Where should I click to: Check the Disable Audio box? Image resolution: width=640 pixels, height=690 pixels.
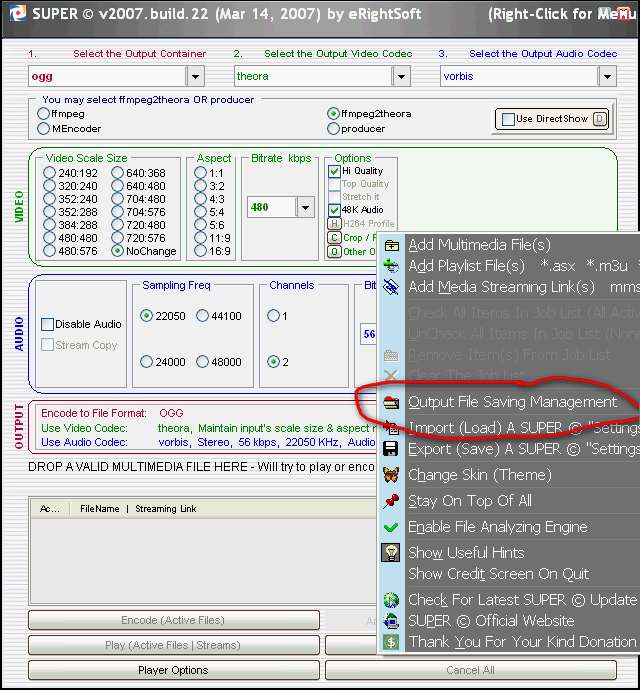tap(47, 324)
